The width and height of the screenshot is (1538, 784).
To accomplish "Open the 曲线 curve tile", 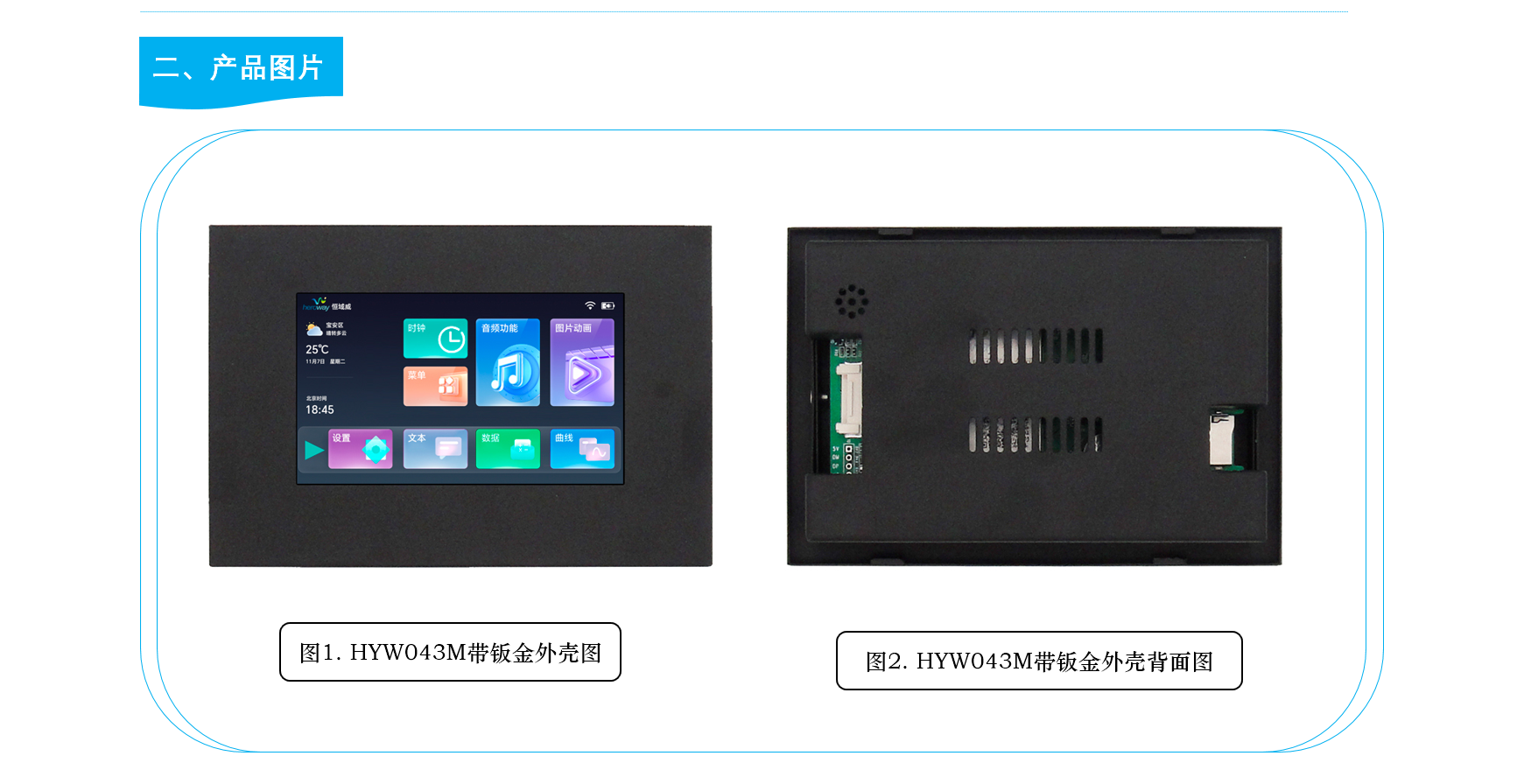I will 582,449.
